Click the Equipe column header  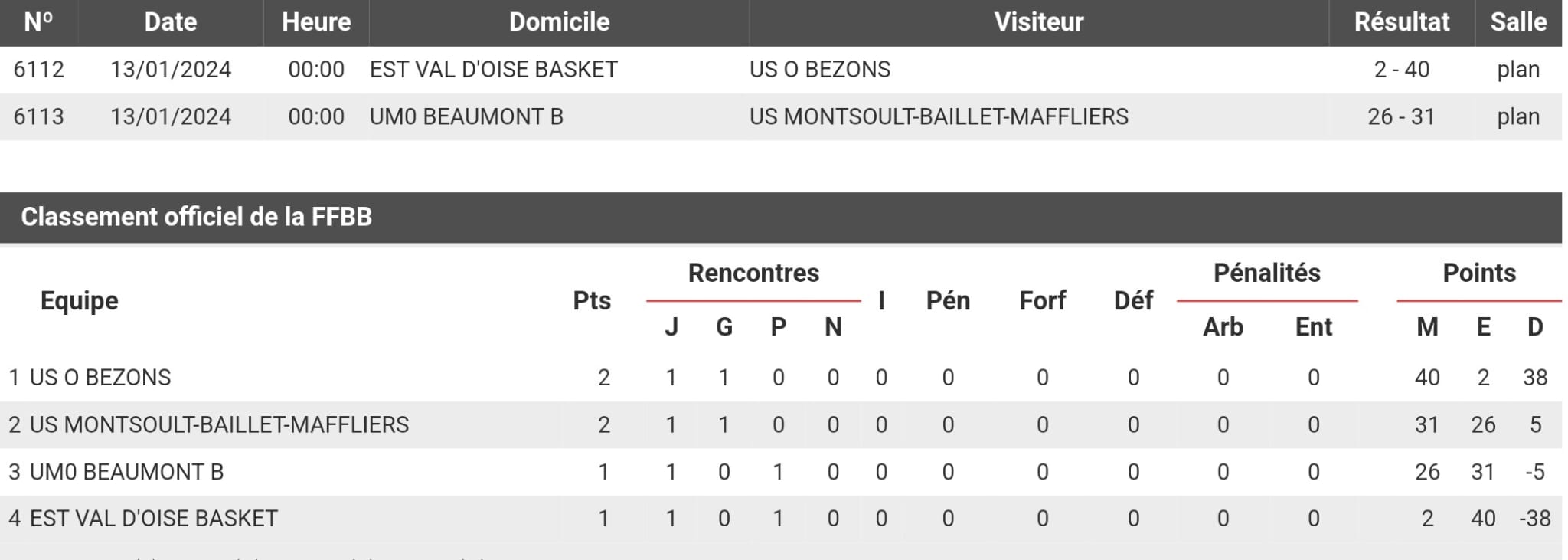point(80,300)
